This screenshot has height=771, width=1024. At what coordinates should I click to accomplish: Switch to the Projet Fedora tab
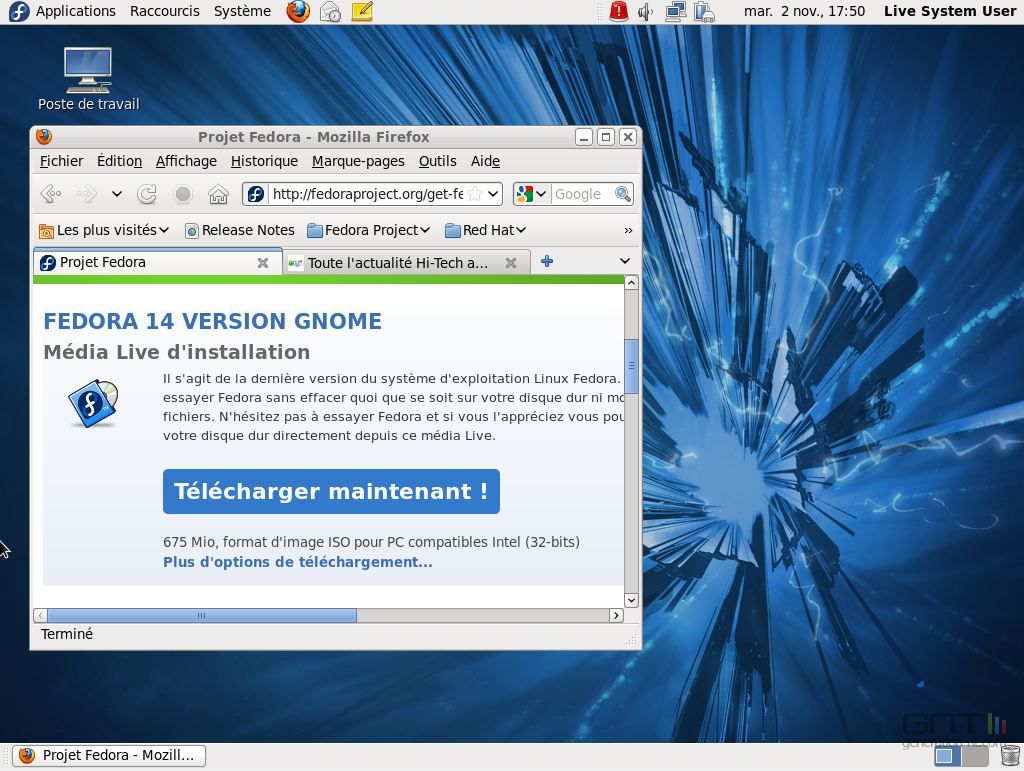point(157,262)
